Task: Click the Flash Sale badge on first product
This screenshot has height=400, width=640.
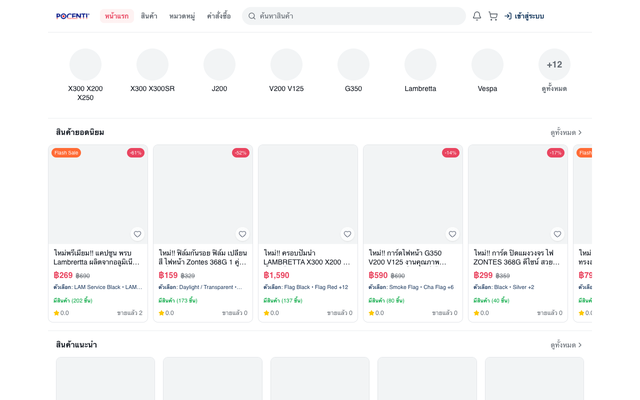Action: pyautogui.click(x=66, y=153)
